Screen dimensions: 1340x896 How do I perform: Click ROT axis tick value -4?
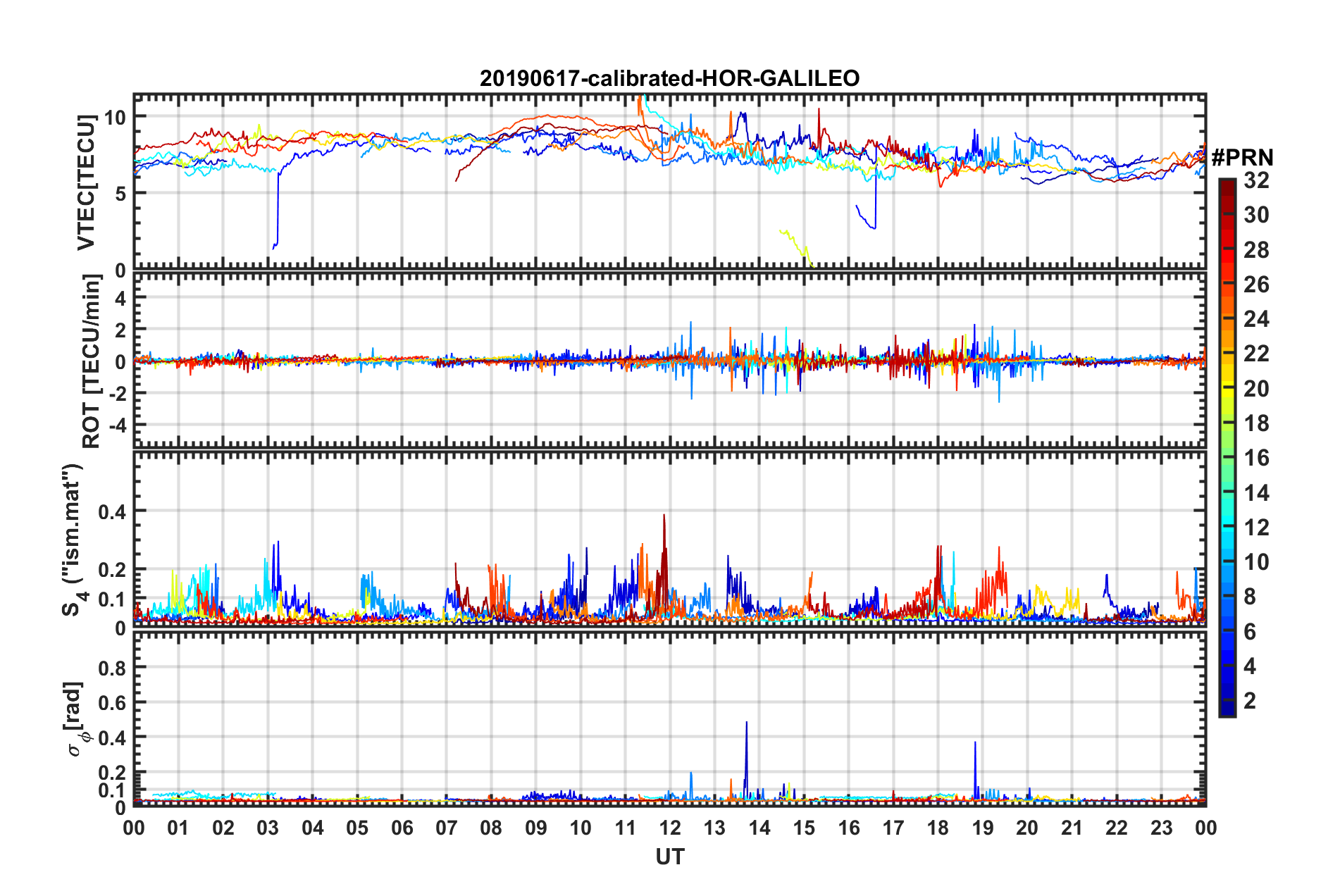117,425
